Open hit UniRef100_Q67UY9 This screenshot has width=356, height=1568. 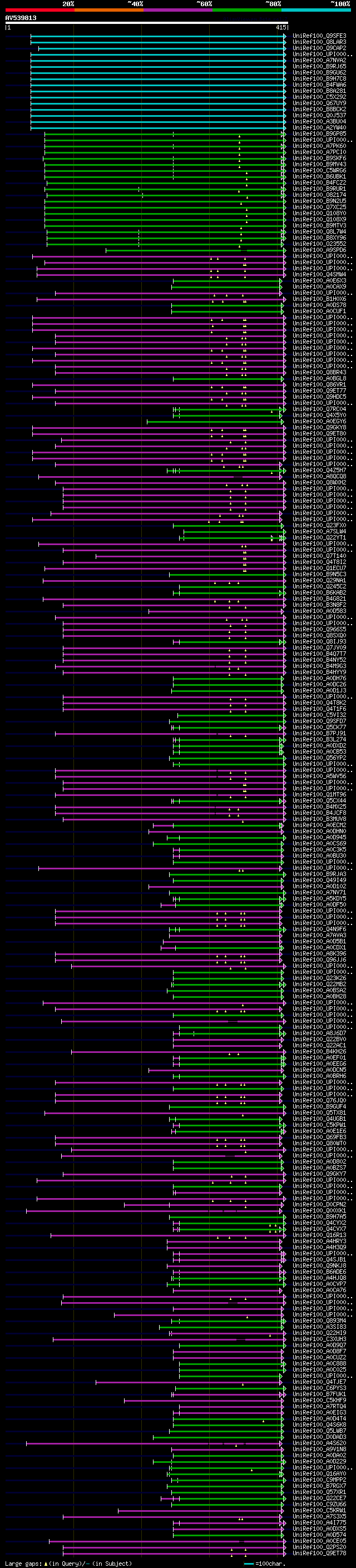click(319, 103)
